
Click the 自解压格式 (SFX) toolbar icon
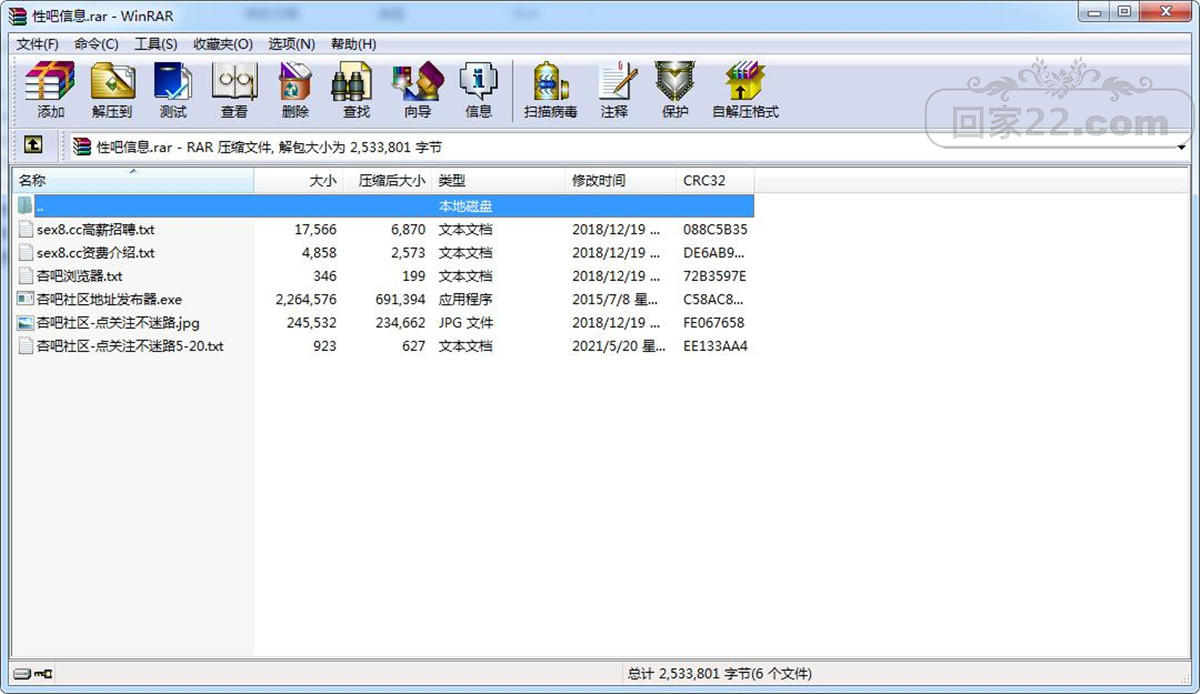point(745,82)
